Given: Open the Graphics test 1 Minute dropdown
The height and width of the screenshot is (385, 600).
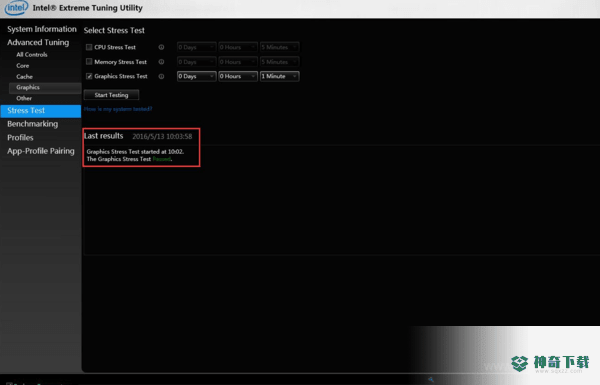Looking at the screenshot, I should 279,76.
